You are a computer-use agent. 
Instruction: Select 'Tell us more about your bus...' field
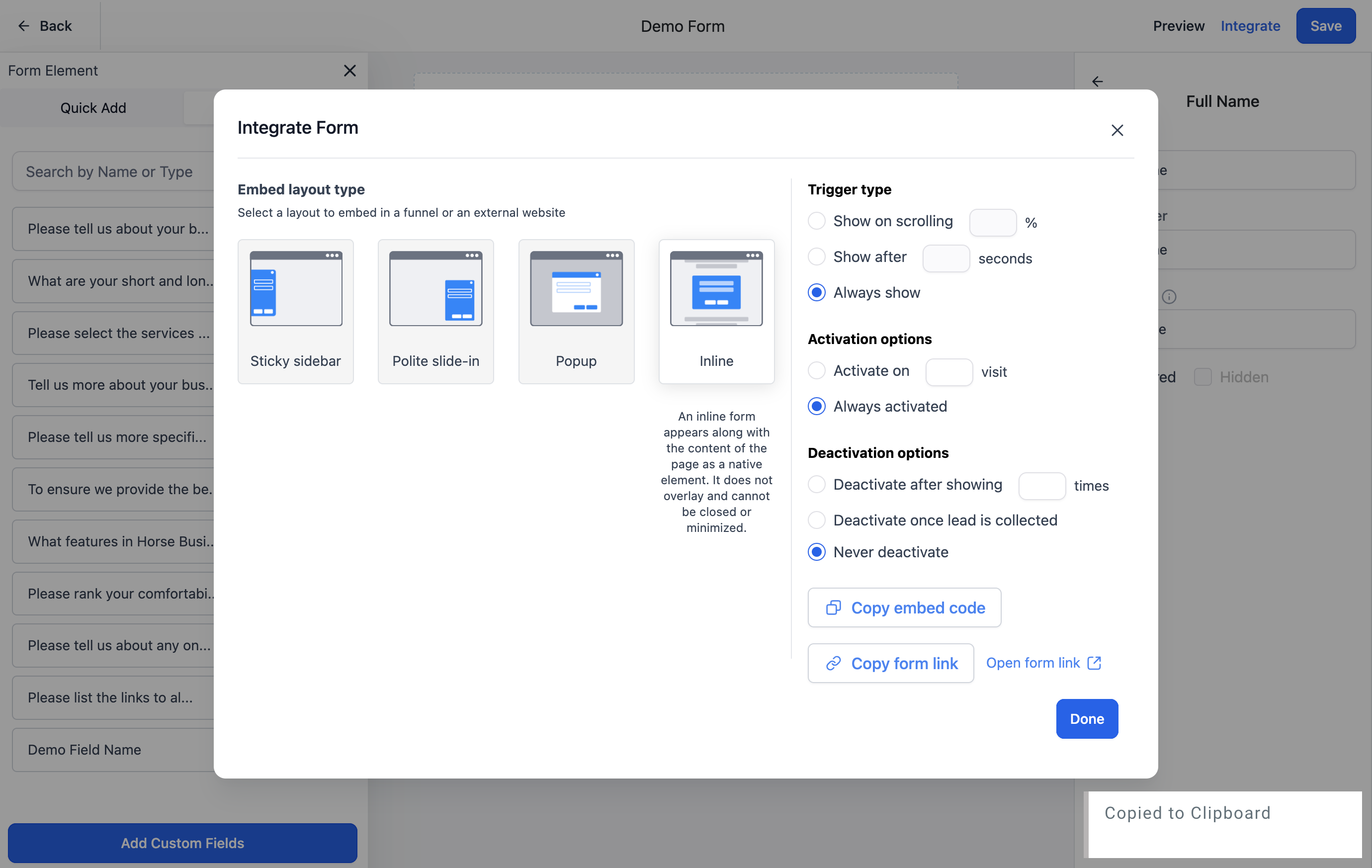[x=114, y=385]
